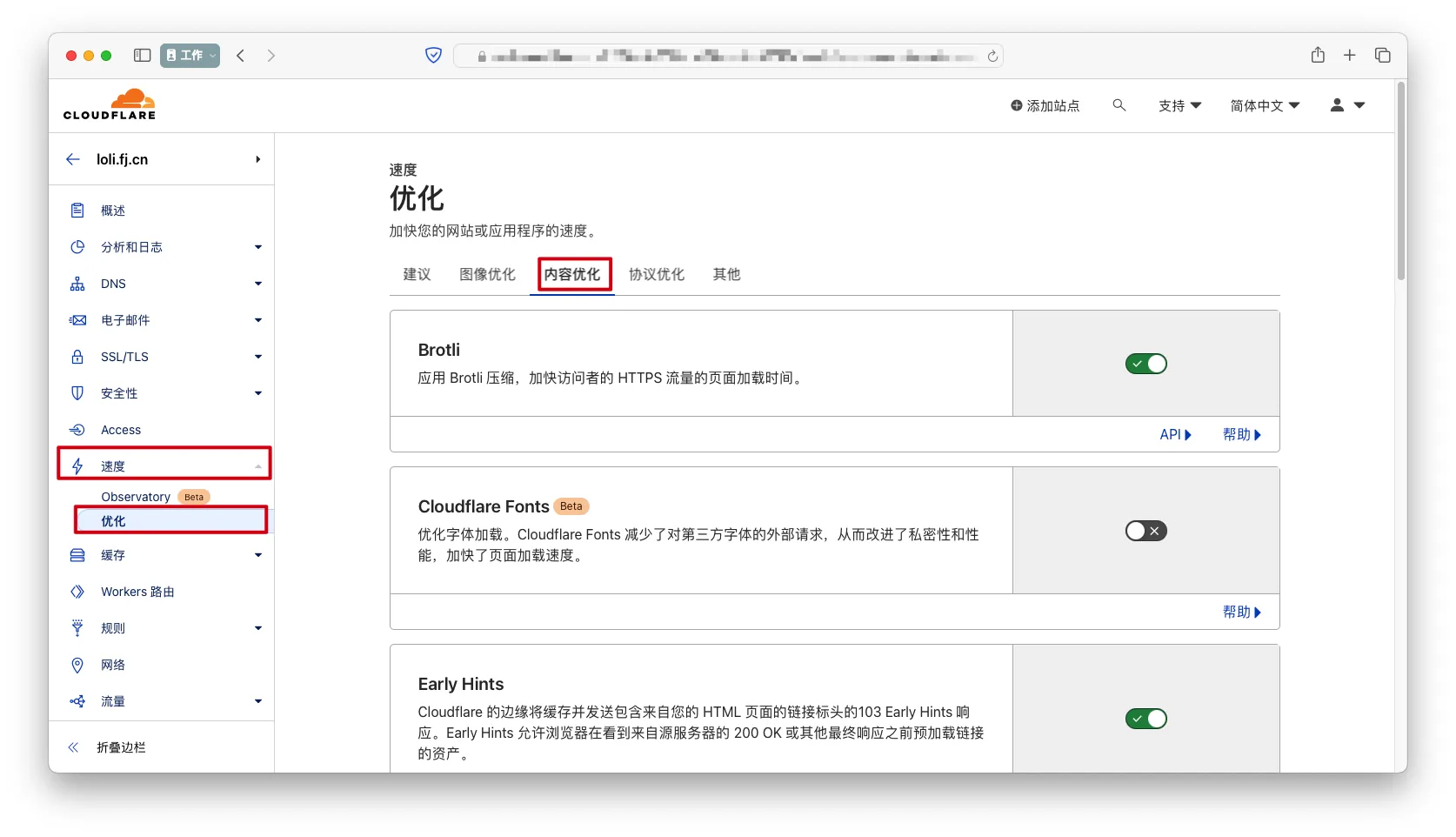The image size is (1456, 837).
Task: Click the search magnifier icon
Action: [x=1119, y=105]
